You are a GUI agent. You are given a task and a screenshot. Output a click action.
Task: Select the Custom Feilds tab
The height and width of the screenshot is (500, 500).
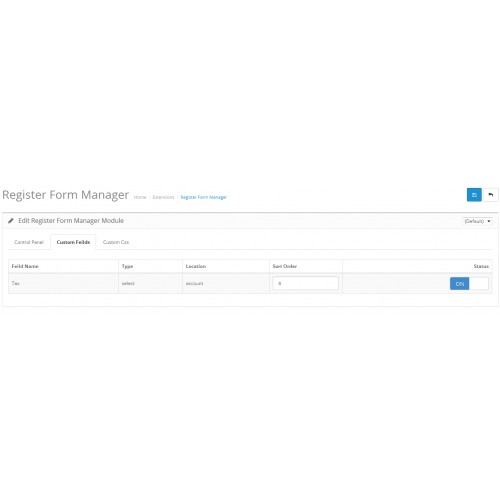pos(73,242)
